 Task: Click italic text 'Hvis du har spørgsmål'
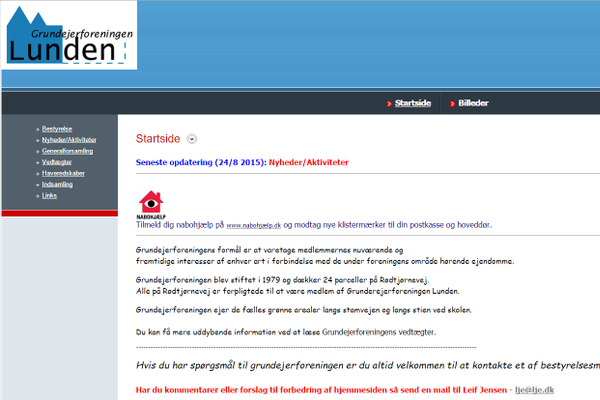[368, 366]
